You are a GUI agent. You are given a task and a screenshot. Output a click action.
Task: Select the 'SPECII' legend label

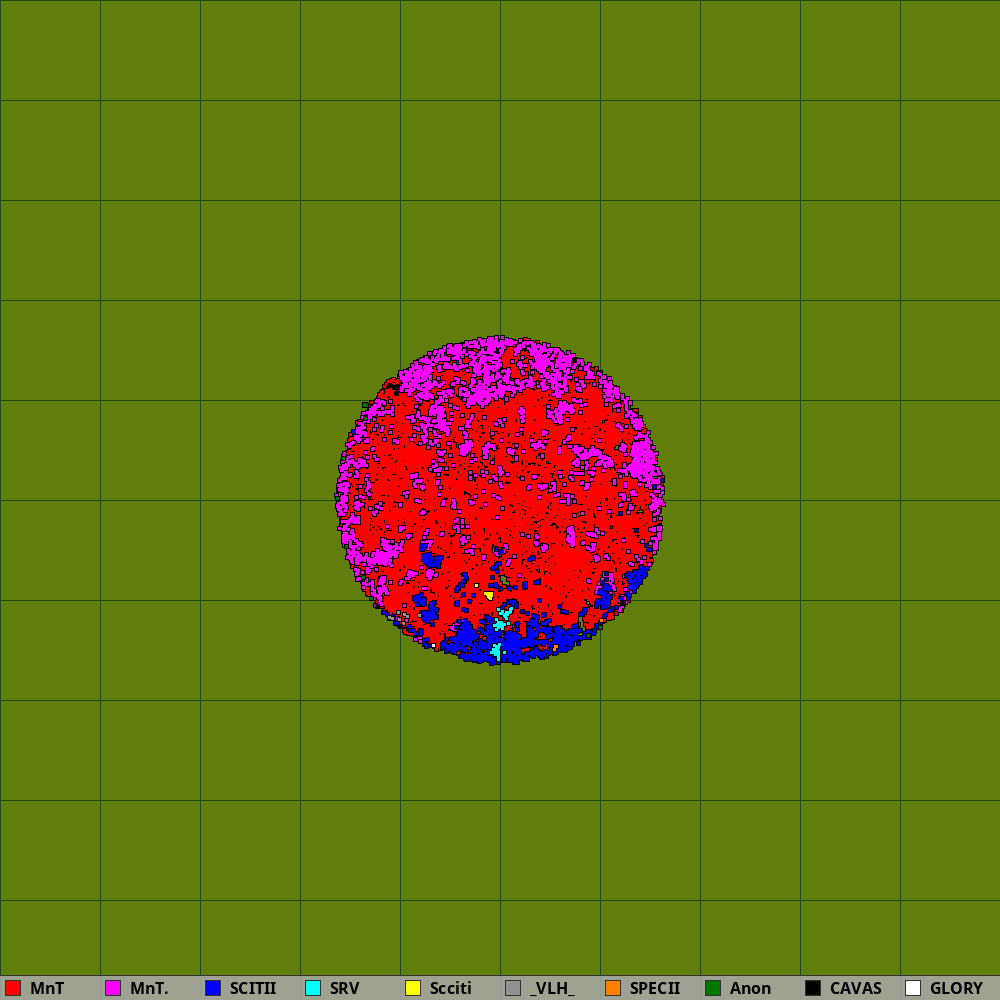point(655,988)
